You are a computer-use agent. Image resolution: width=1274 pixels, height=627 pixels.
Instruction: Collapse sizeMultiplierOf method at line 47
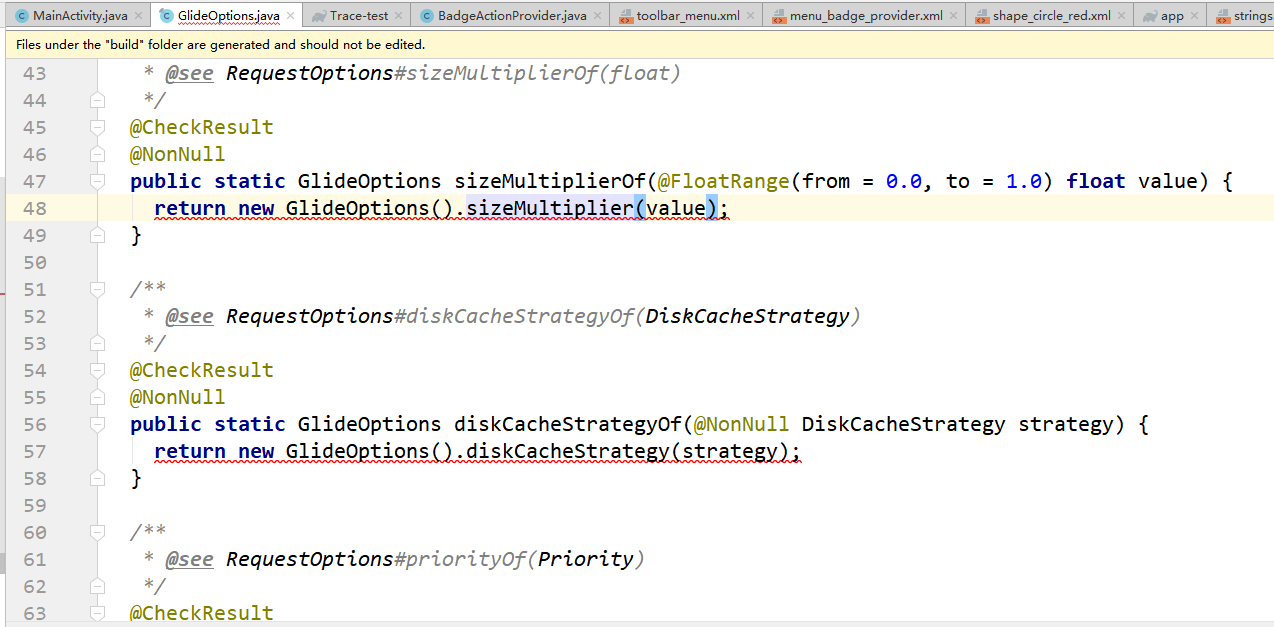[x=97, y=181]
